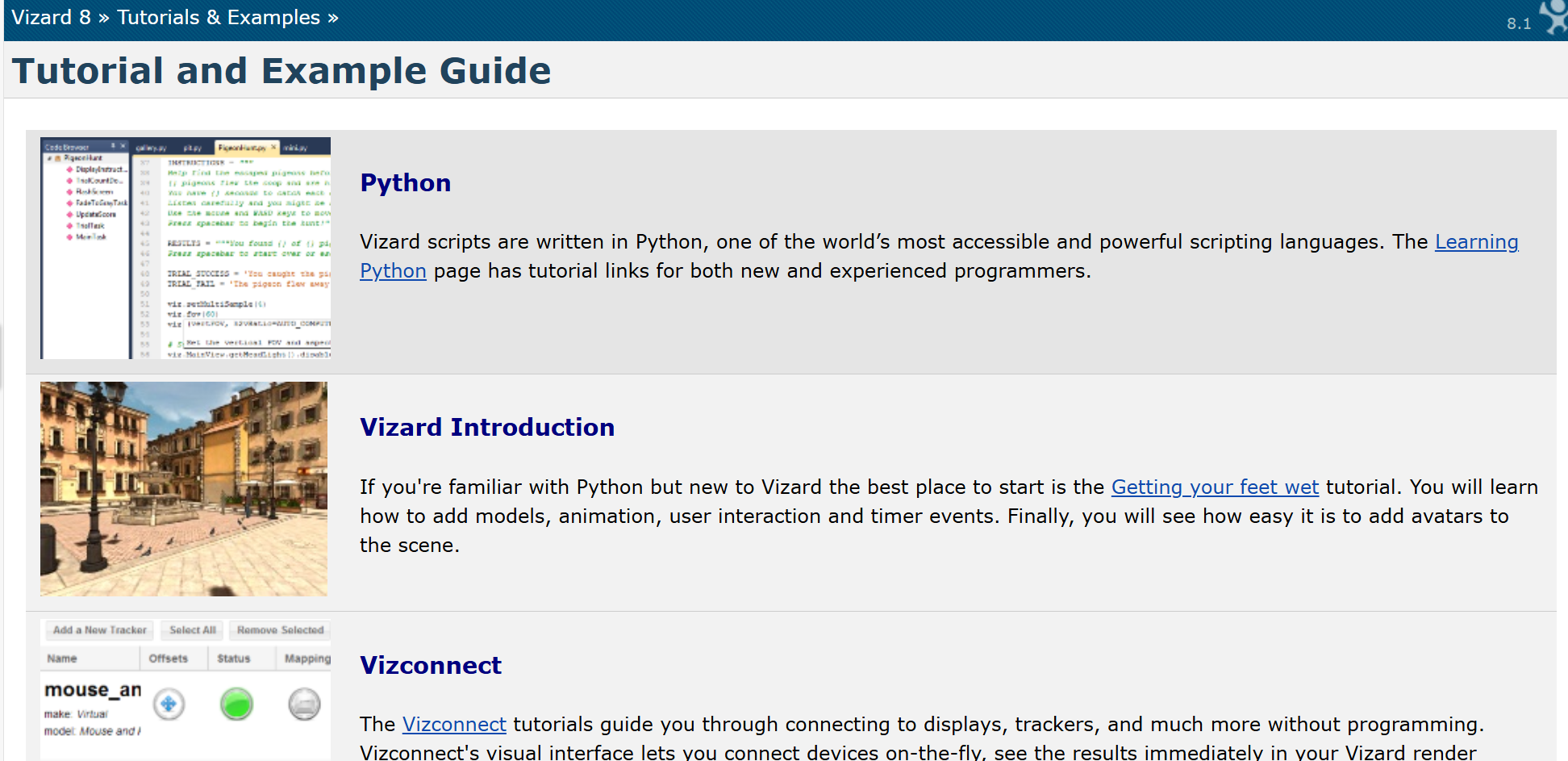Click the green status indicator in Vizconnect image
This screenshot has width=1568, height=761.
(236, 704)
